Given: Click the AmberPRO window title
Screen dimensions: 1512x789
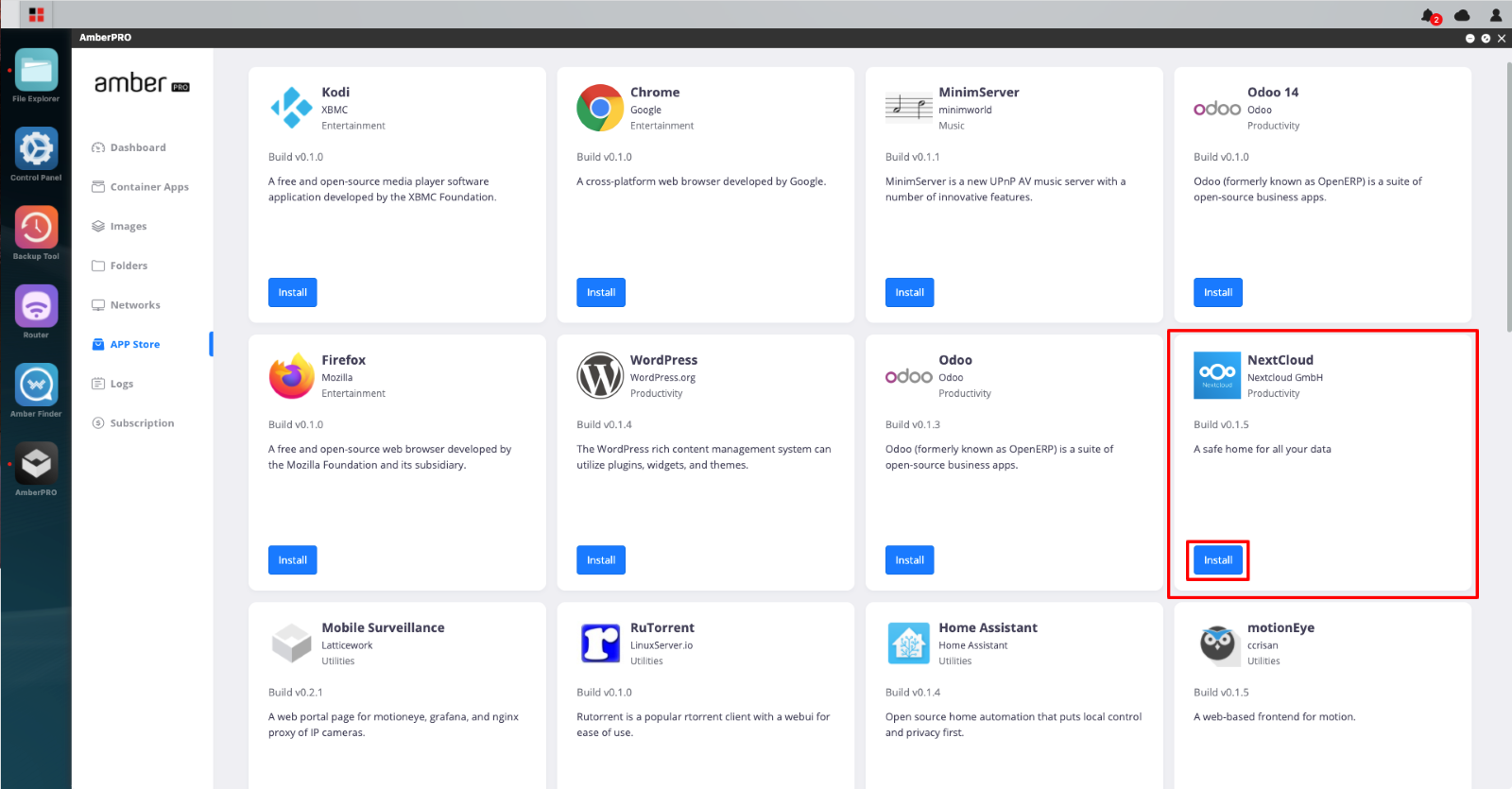Looking at the screenshot, I should point(105,38).
